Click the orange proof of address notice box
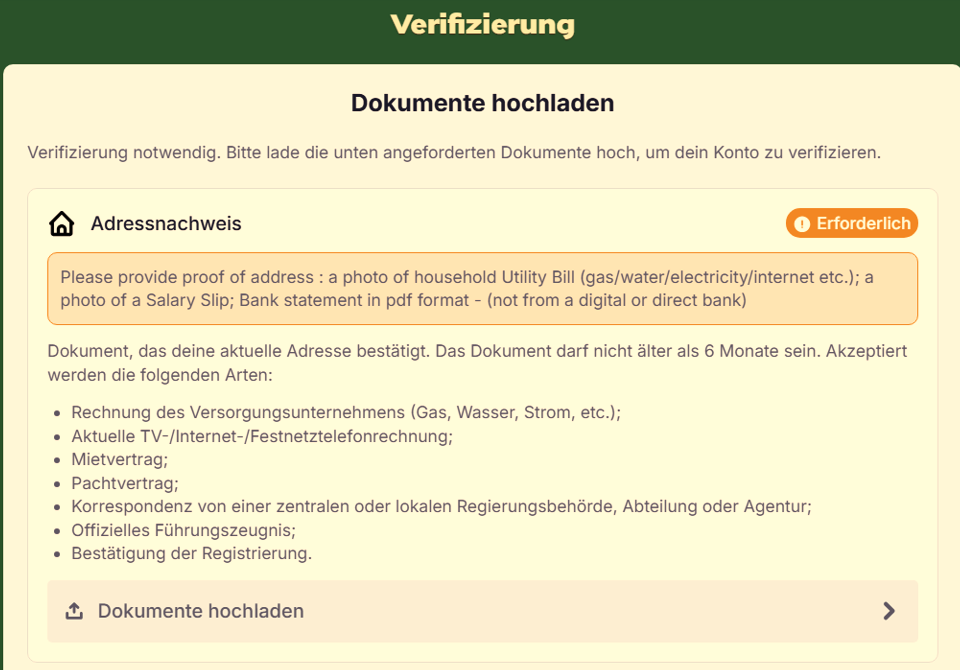 (482, 290)
